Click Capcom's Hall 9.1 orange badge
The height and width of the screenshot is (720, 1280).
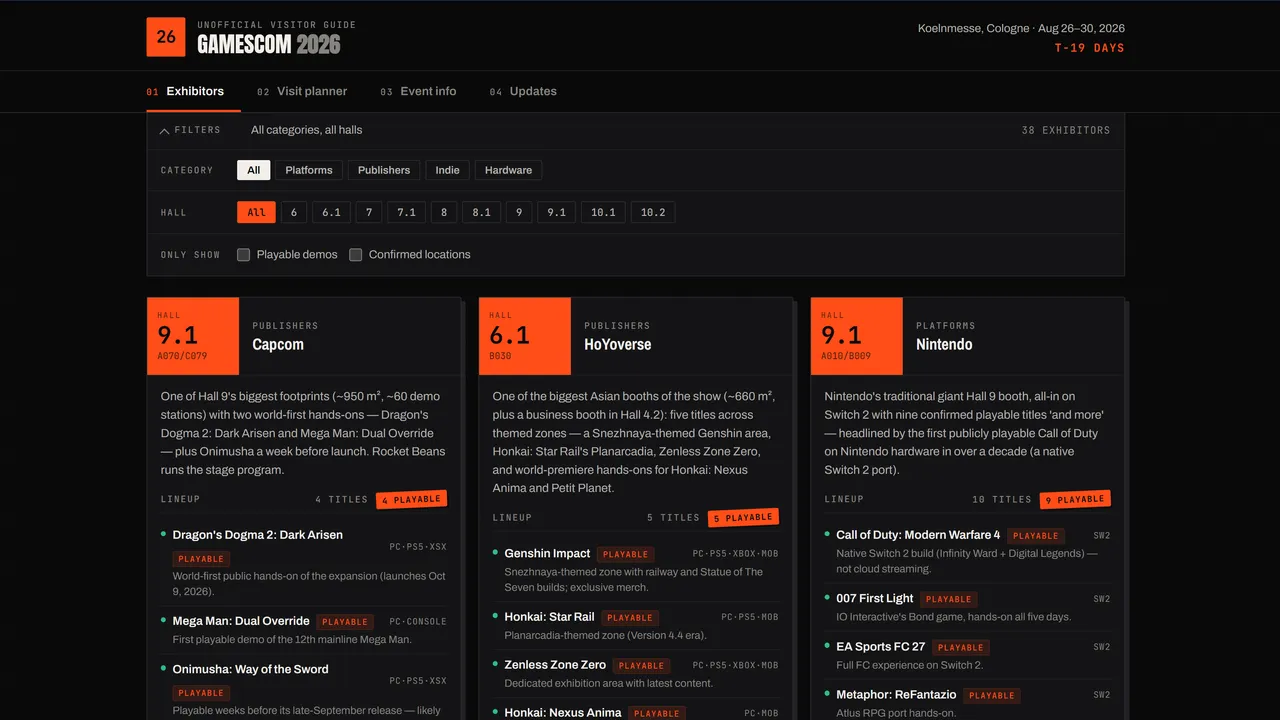pyautogui.click(x=193, y=336)
